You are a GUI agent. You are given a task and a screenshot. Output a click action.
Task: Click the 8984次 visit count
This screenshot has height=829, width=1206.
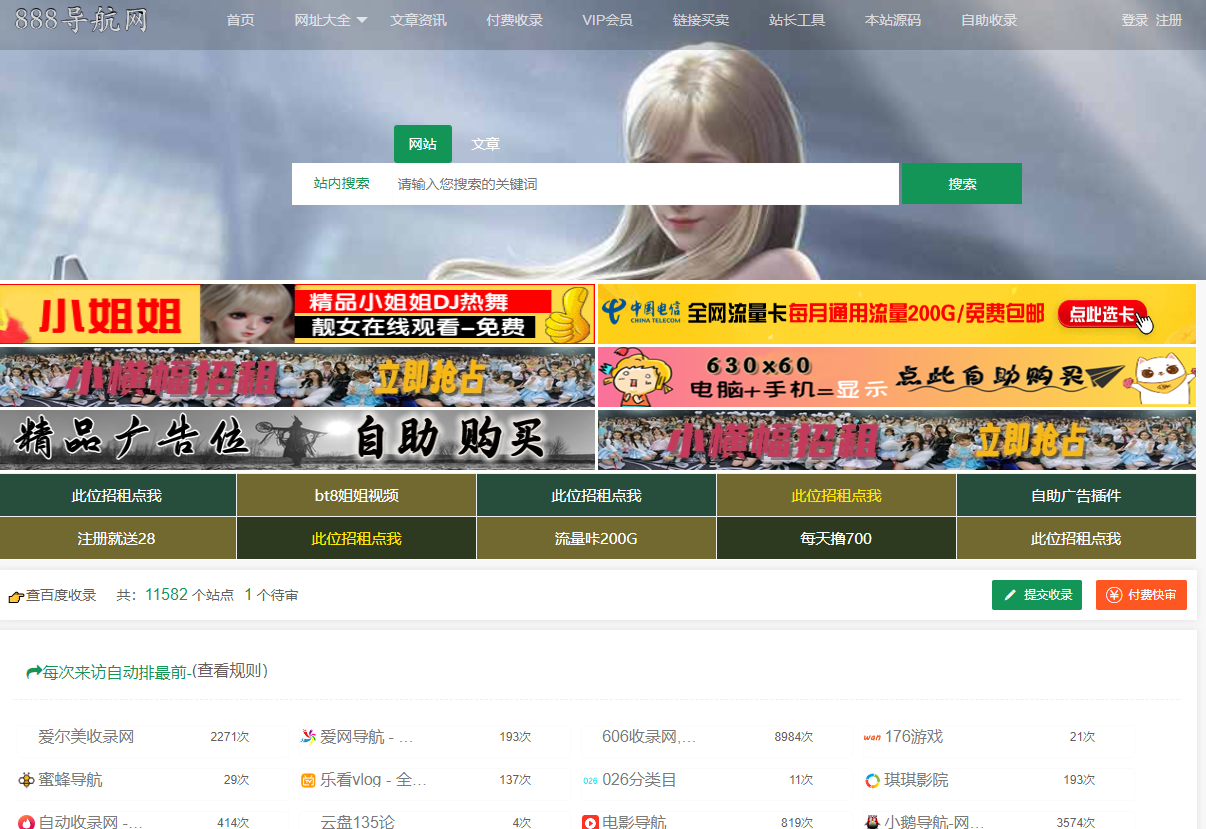pos(794,737)
